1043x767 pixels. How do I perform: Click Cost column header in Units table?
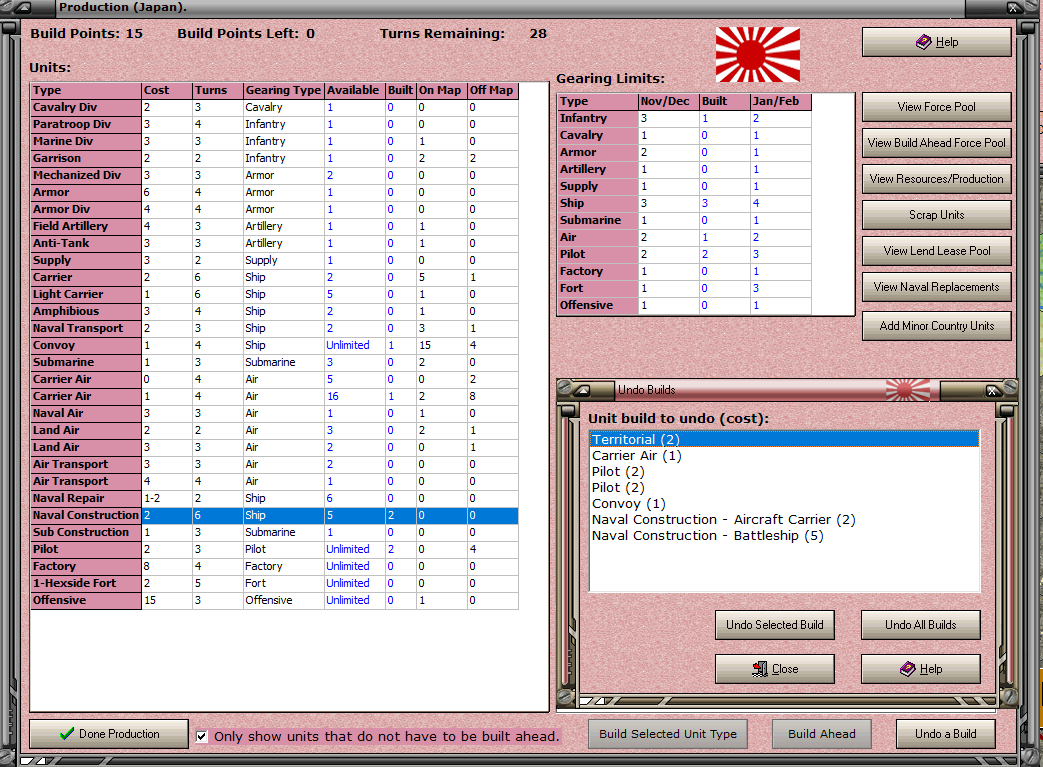pos(167,90)
